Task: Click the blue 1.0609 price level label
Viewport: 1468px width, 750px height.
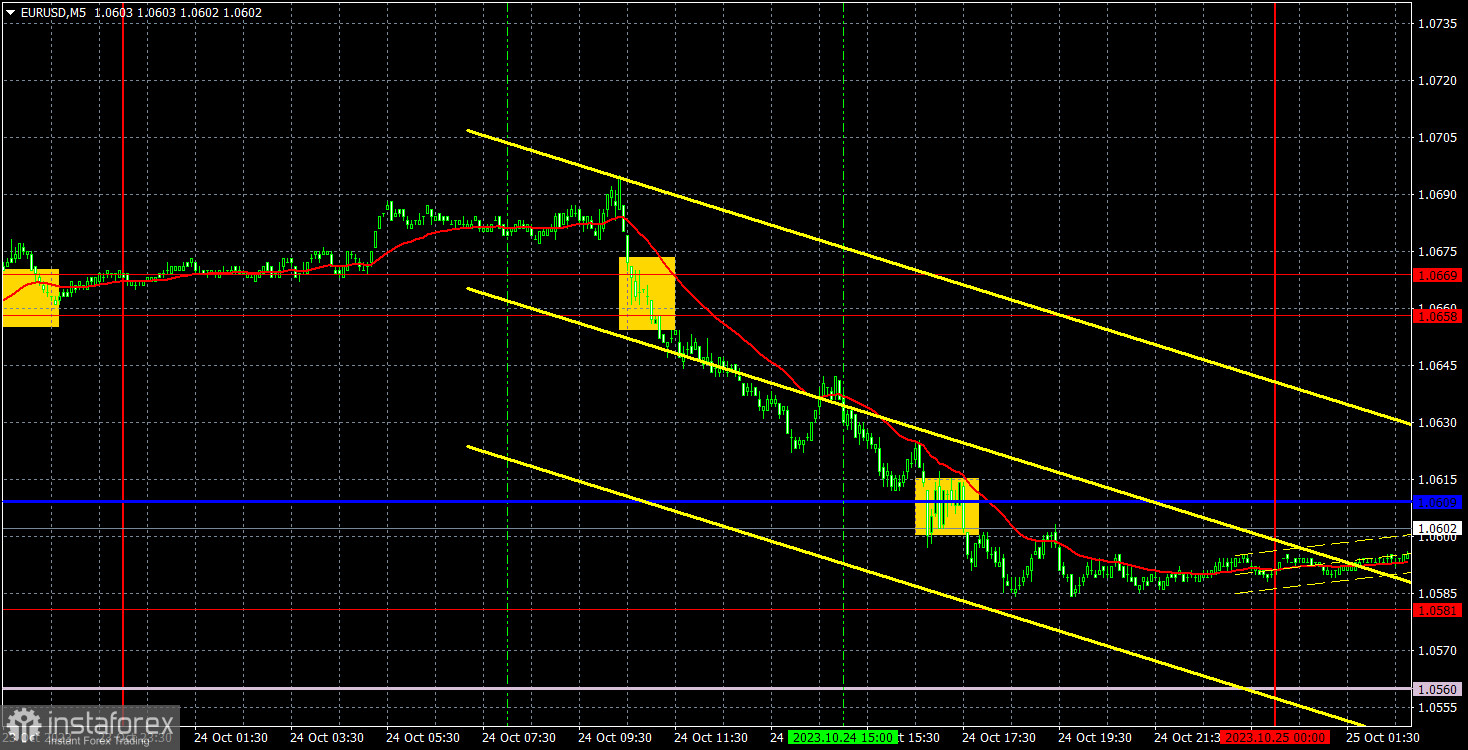Action: 1438,501
